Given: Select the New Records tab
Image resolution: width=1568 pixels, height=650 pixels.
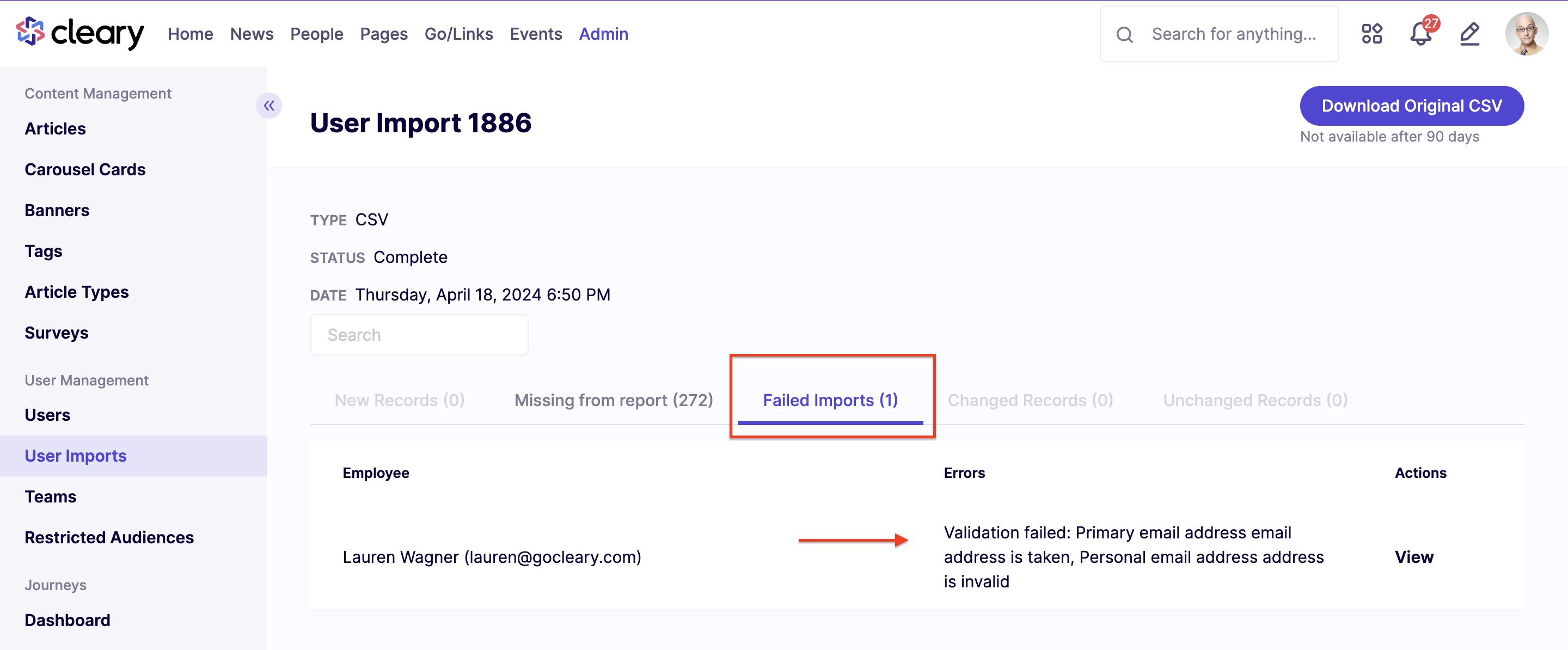Looking at the screenshot, I should [x=399, y=400].
